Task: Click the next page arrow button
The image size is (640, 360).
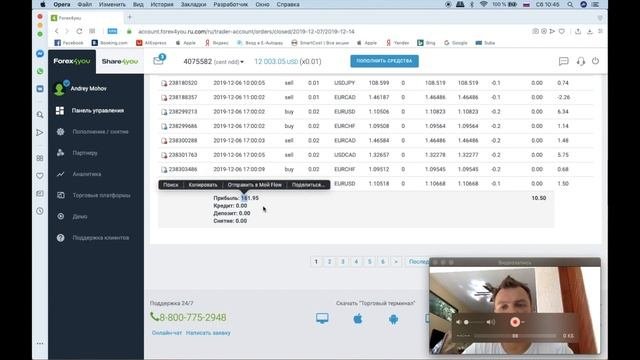Action: click(396, 262)
